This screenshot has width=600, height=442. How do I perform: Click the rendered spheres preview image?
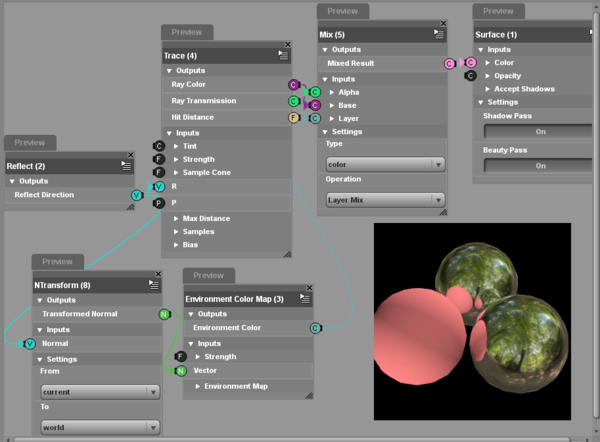coord(472,321)
